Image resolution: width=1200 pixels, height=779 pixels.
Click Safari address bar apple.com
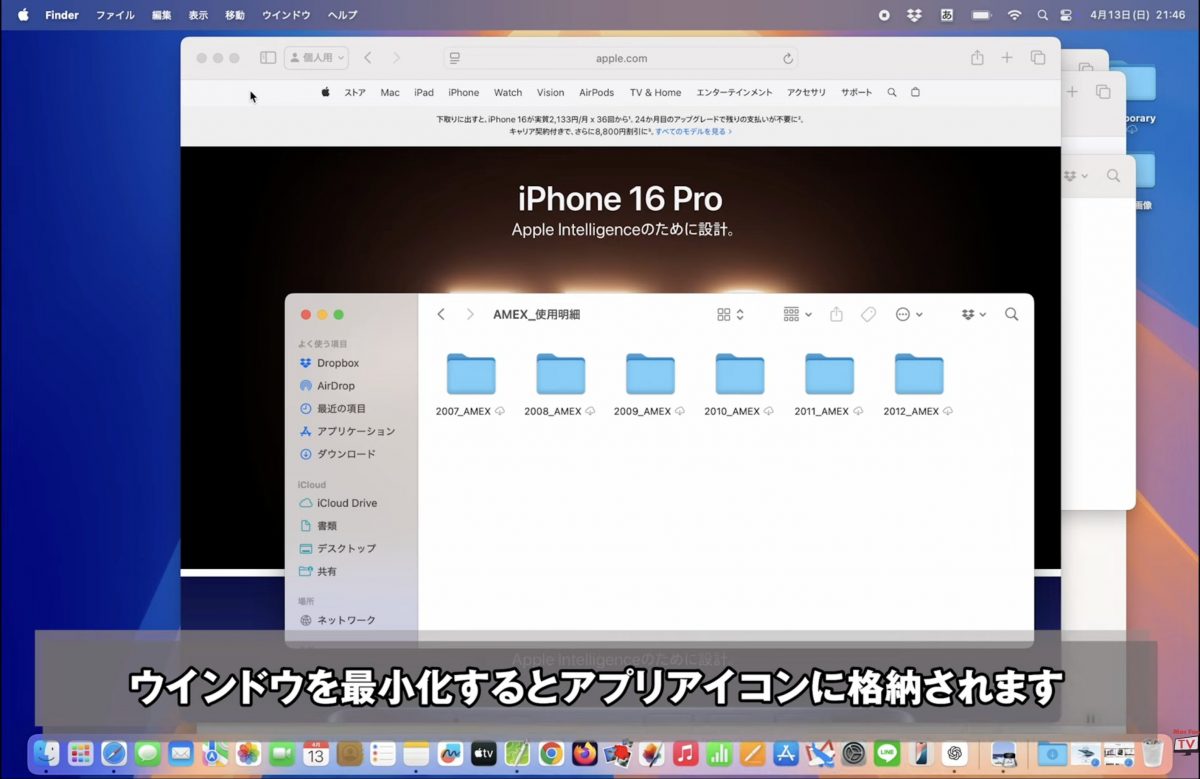(x=621, y=58)
